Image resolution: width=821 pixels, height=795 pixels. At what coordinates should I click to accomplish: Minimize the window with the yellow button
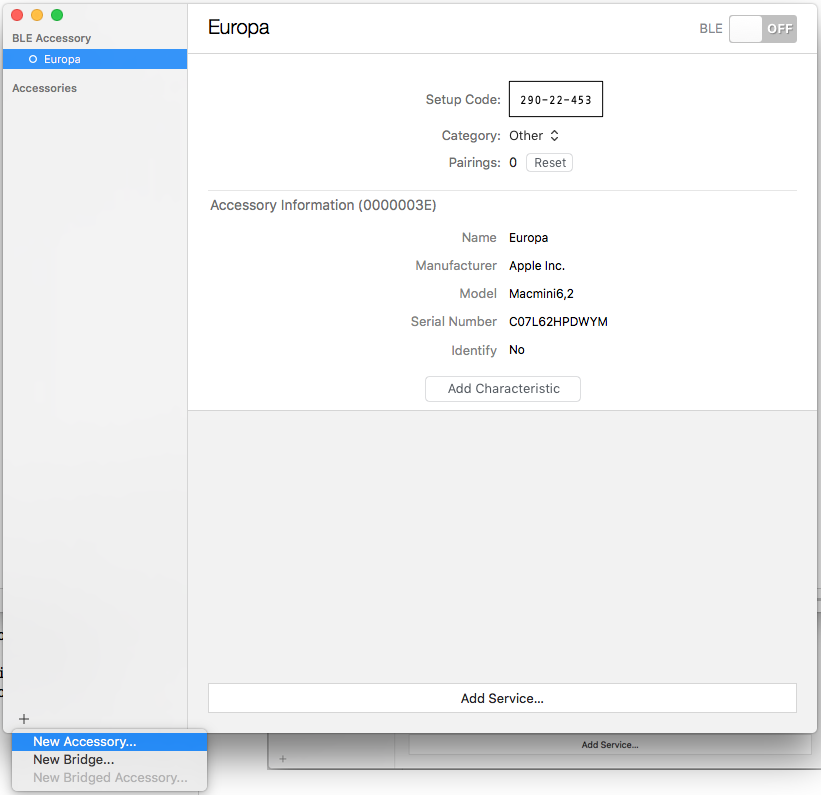tap(37, 15)
